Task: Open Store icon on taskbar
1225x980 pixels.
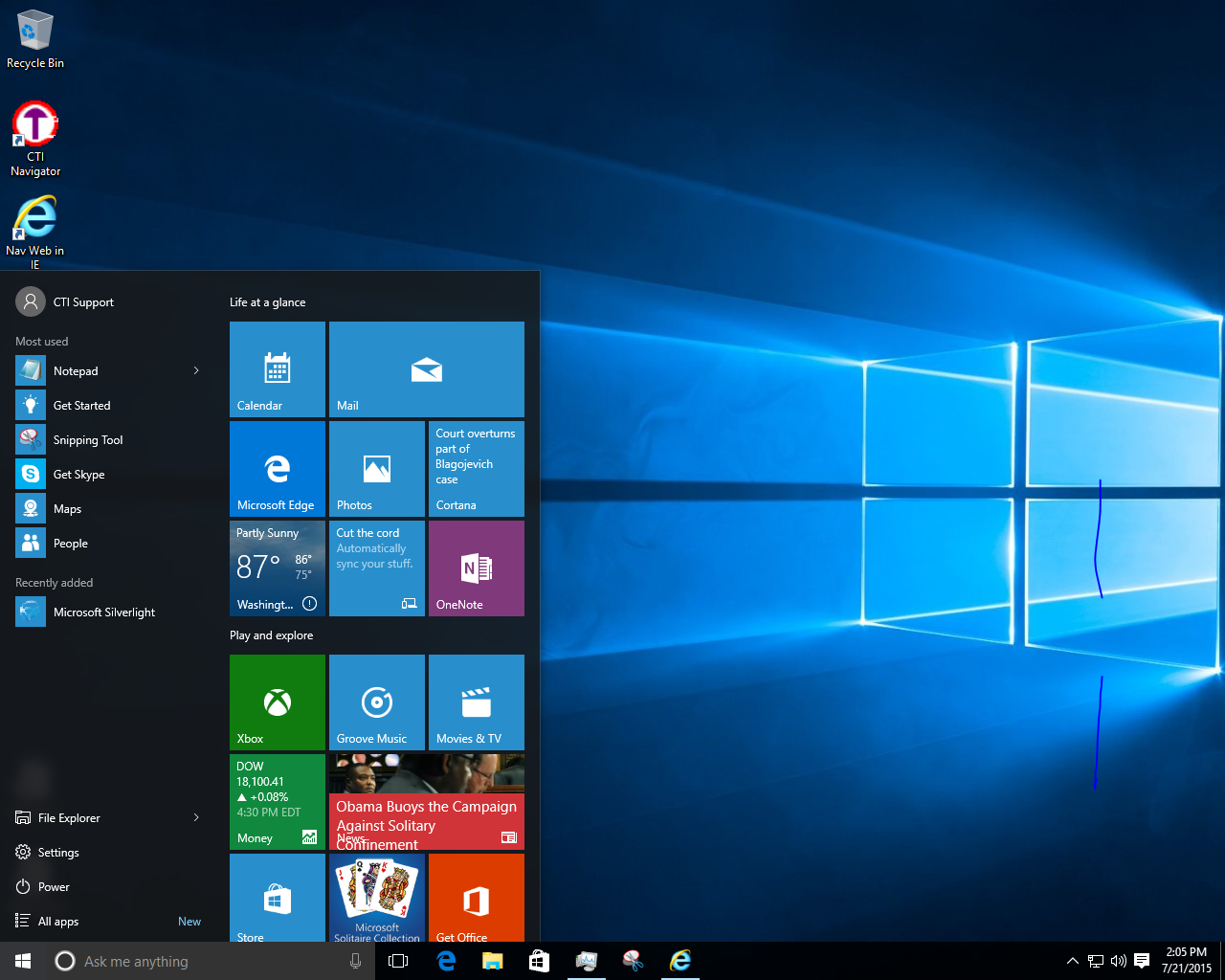Action: pyautogui.click(x=539, y=961)
